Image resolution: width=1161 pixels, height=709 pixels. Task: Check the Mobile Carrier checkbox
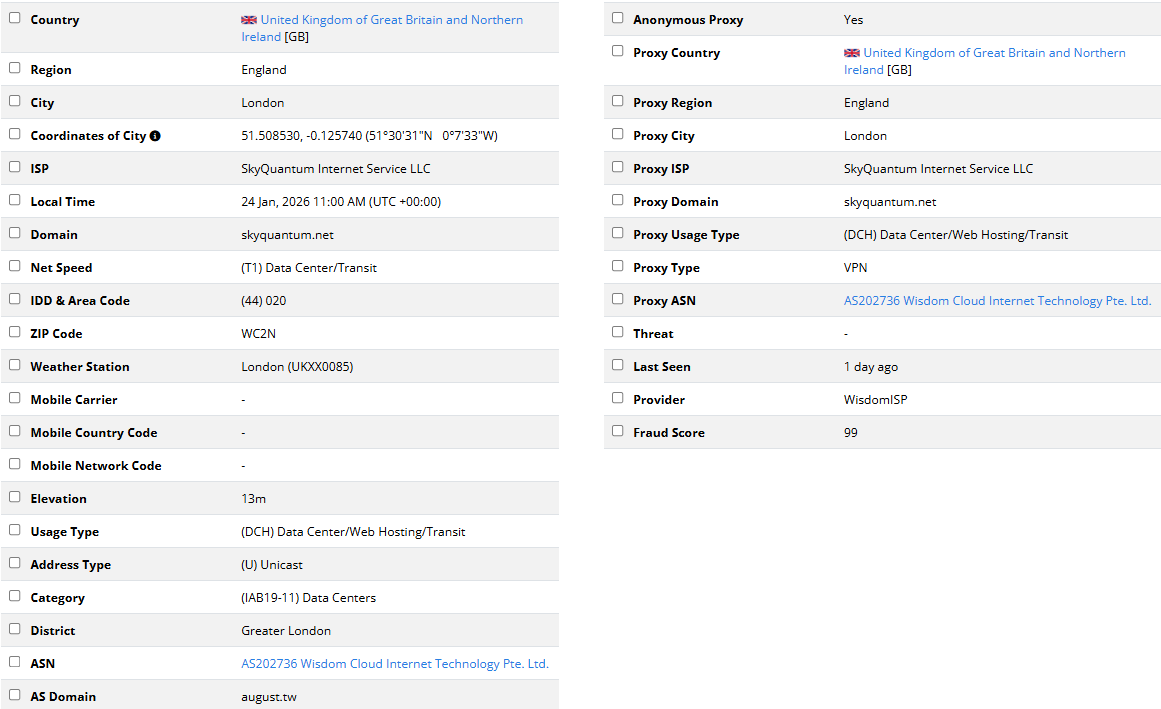click(x=15, y=398)
